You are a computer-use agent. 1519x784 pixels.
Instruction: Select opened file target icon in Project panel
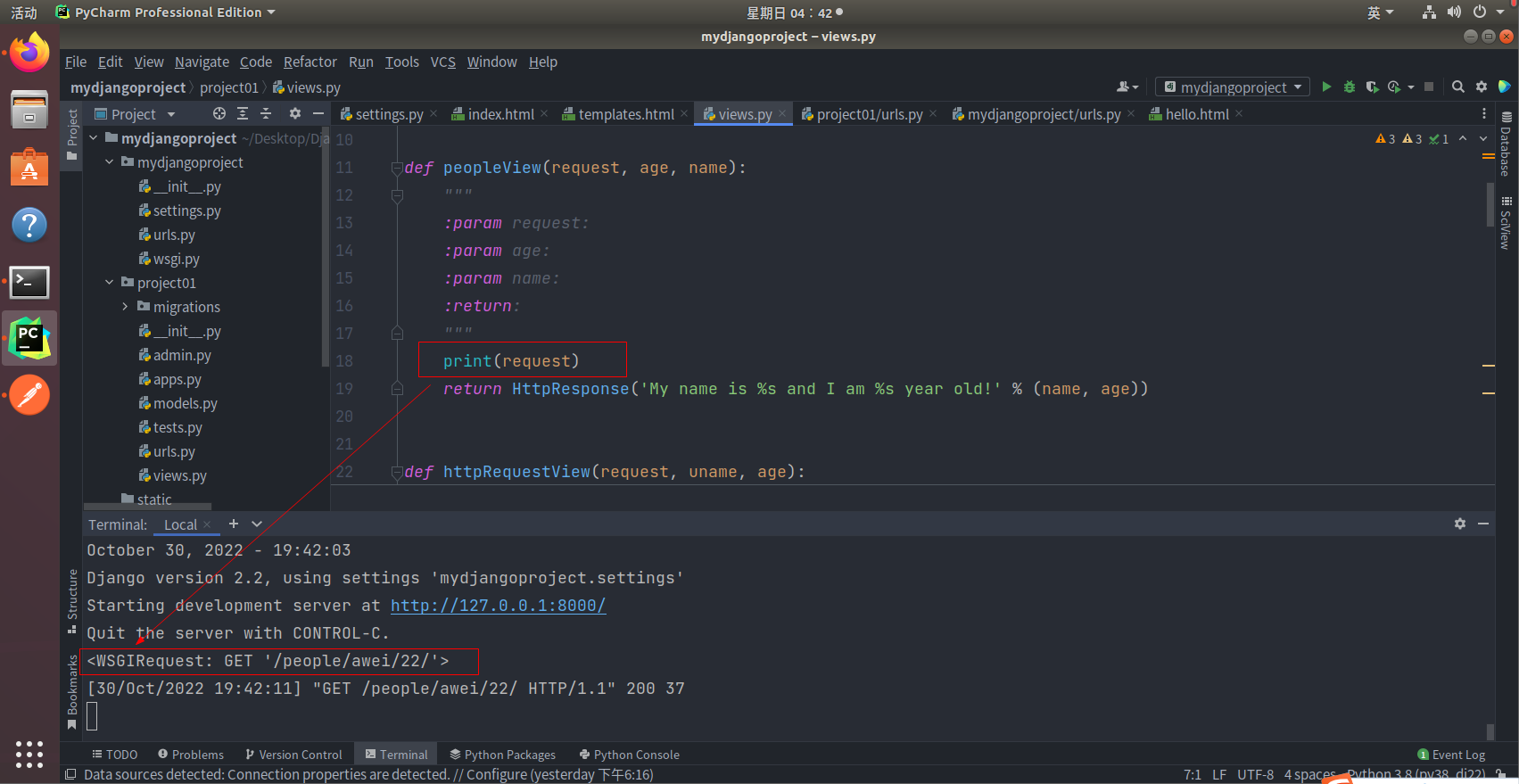point(219,113)
